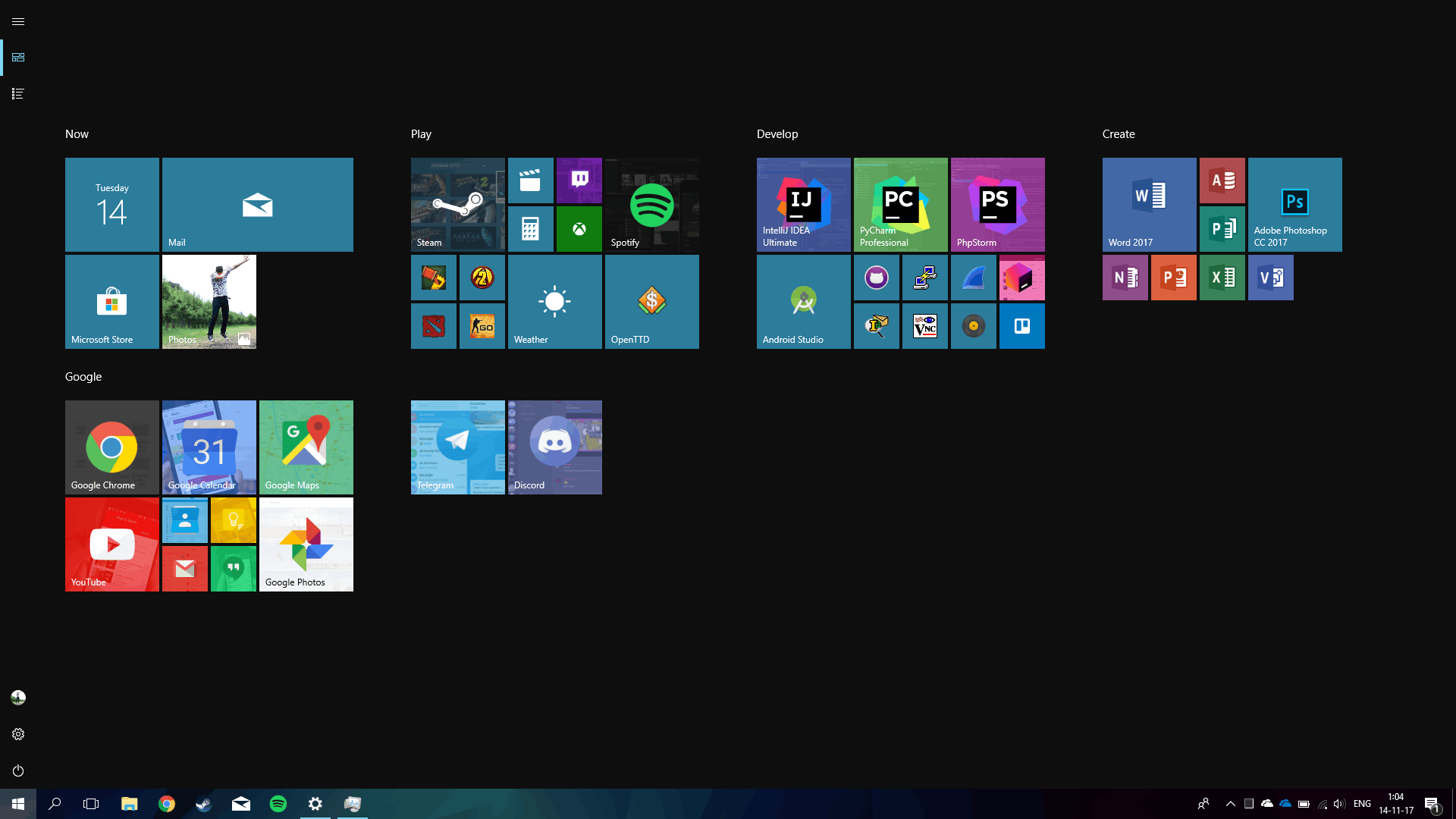Click the Spotify tile
1456x819 pixels.
(x=652, y=205)
